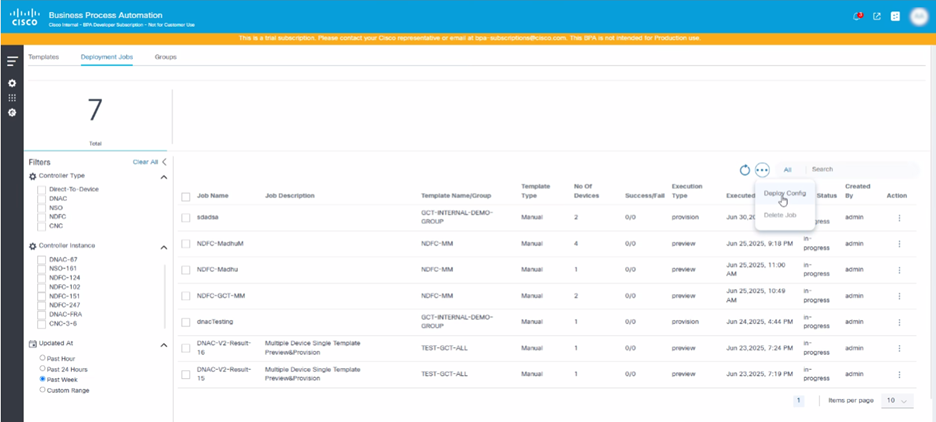Check the CNC controller type filter
This screenshot has width=936, height=422.
click(42, 226)
